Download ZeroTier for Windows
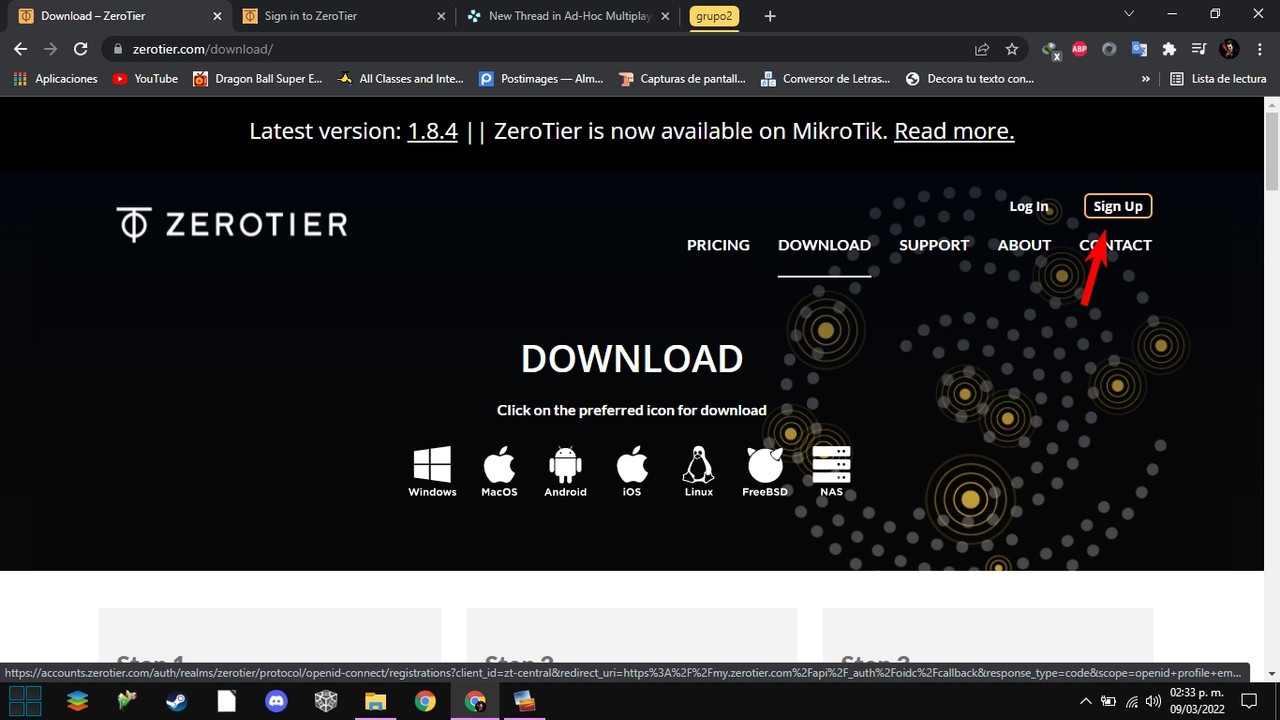 click(x=432, y=471)
